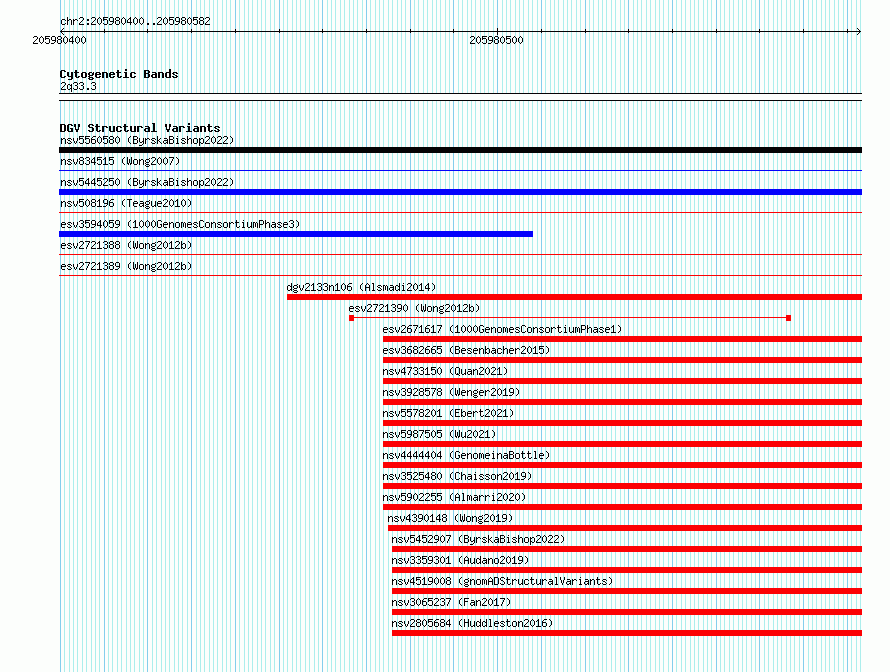Select the red nsv4444404 variant bar
The image size is (890, 672).
tap(623, 465)
